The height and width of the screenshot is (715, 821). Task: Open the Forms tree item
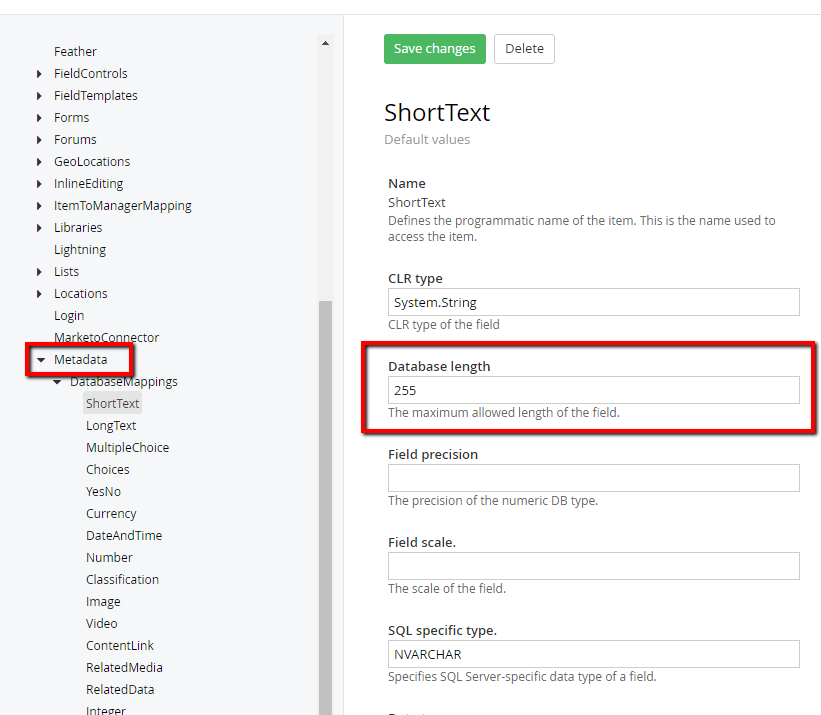point(71,117)
